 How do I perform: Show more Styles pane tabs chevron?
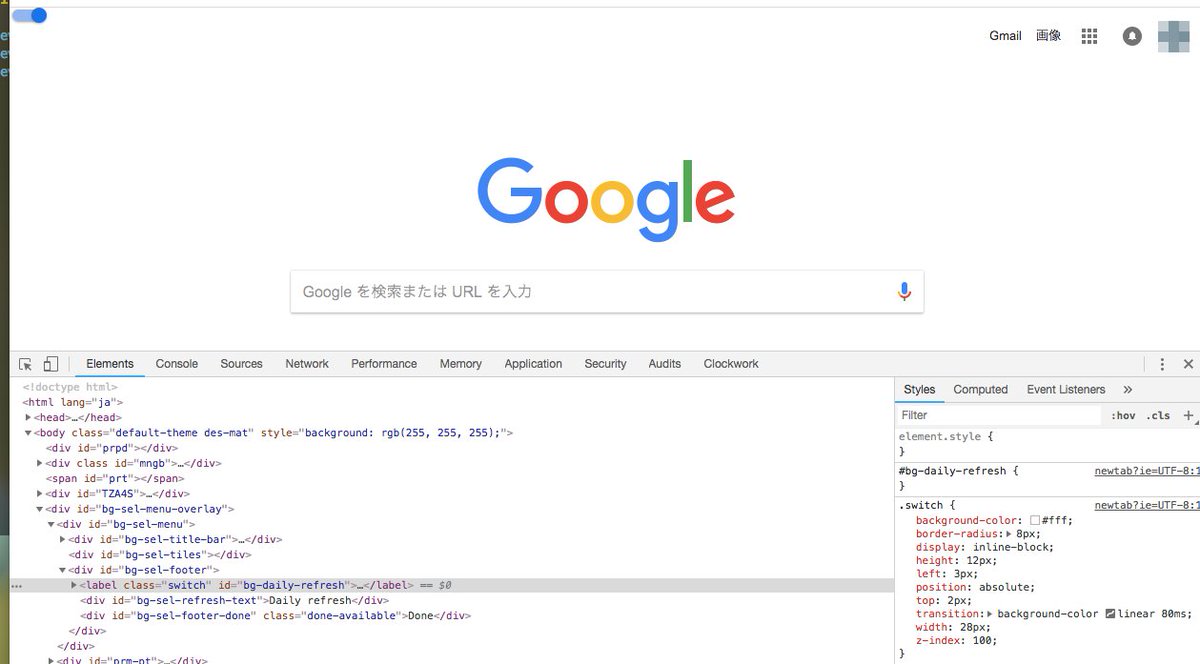click(x=1128, y=390)
